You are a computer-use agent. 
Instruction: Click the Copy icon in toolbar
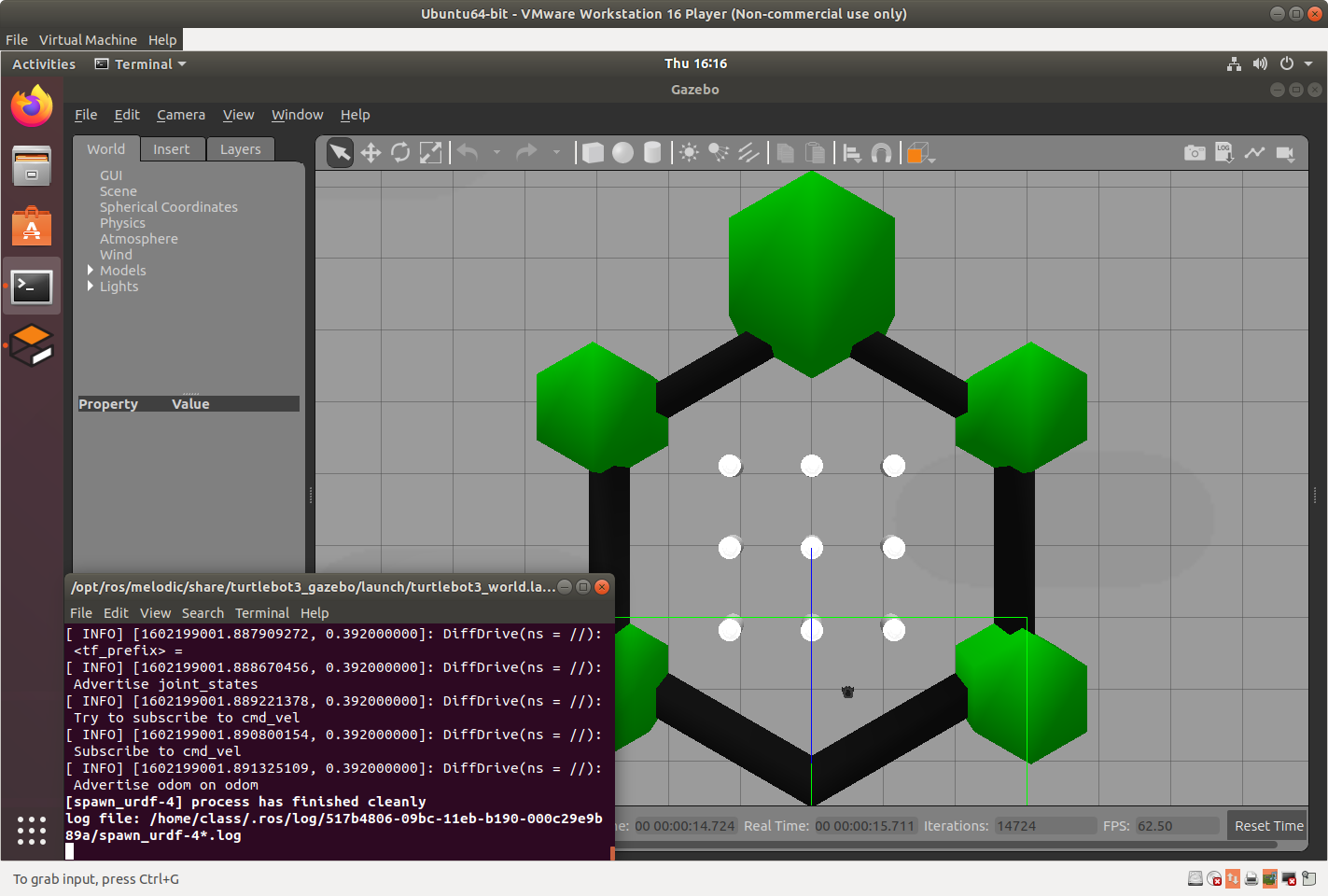click(786, 153)
